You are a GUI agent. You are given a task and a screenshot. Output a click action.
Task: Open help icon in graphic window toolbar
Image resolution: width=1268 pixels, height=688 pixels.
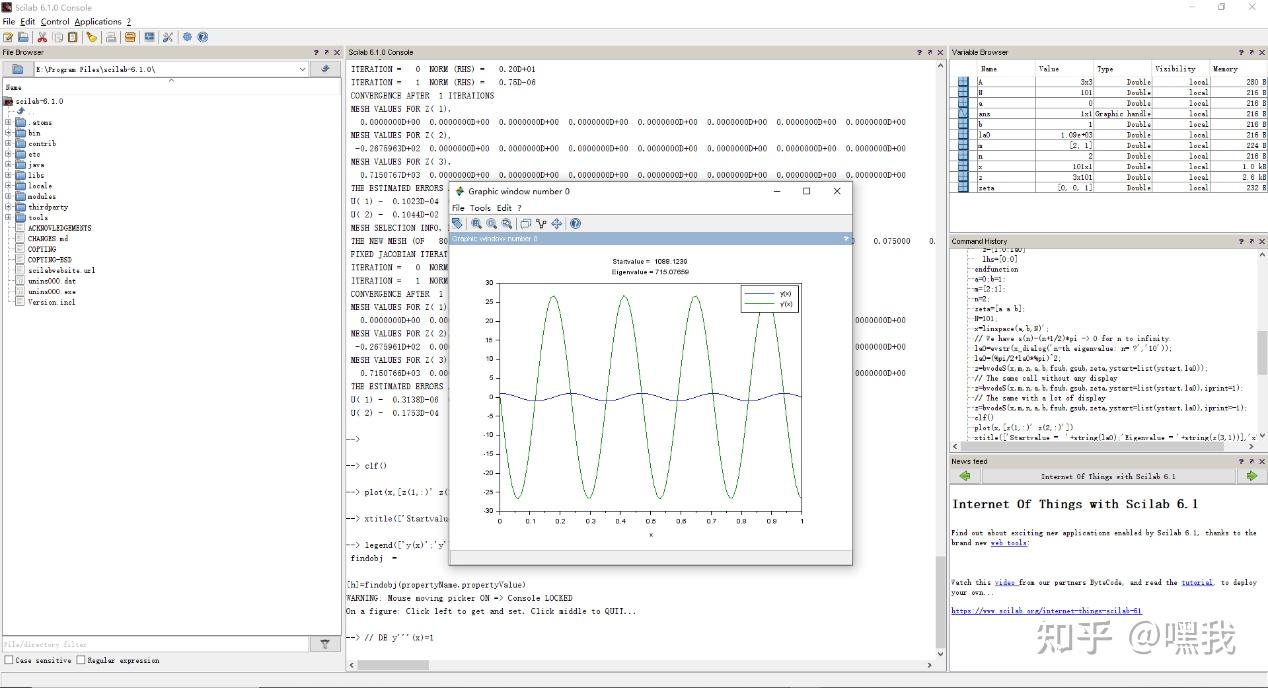click(x=575, y=224)
